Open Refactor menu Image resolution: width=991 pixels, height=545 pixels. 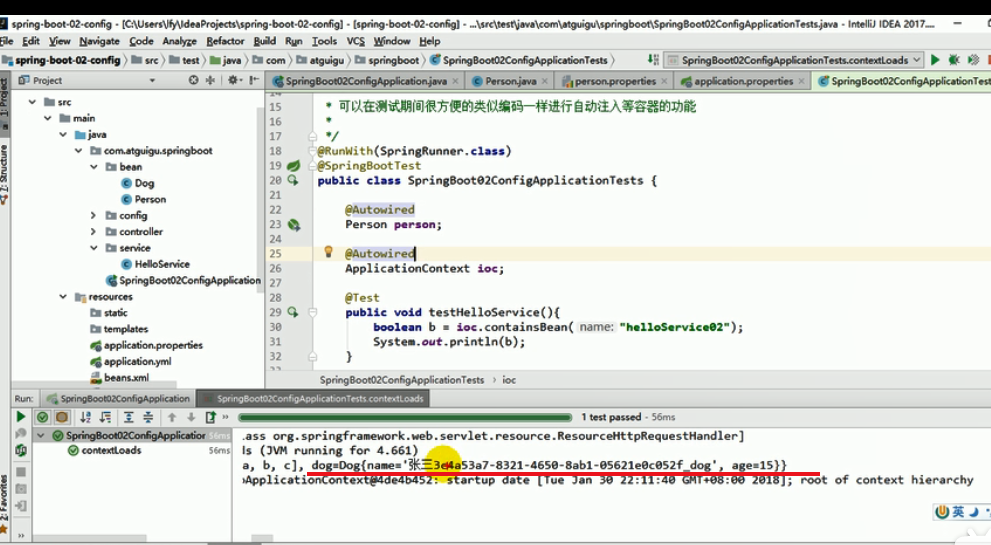(x=225, y=41)
